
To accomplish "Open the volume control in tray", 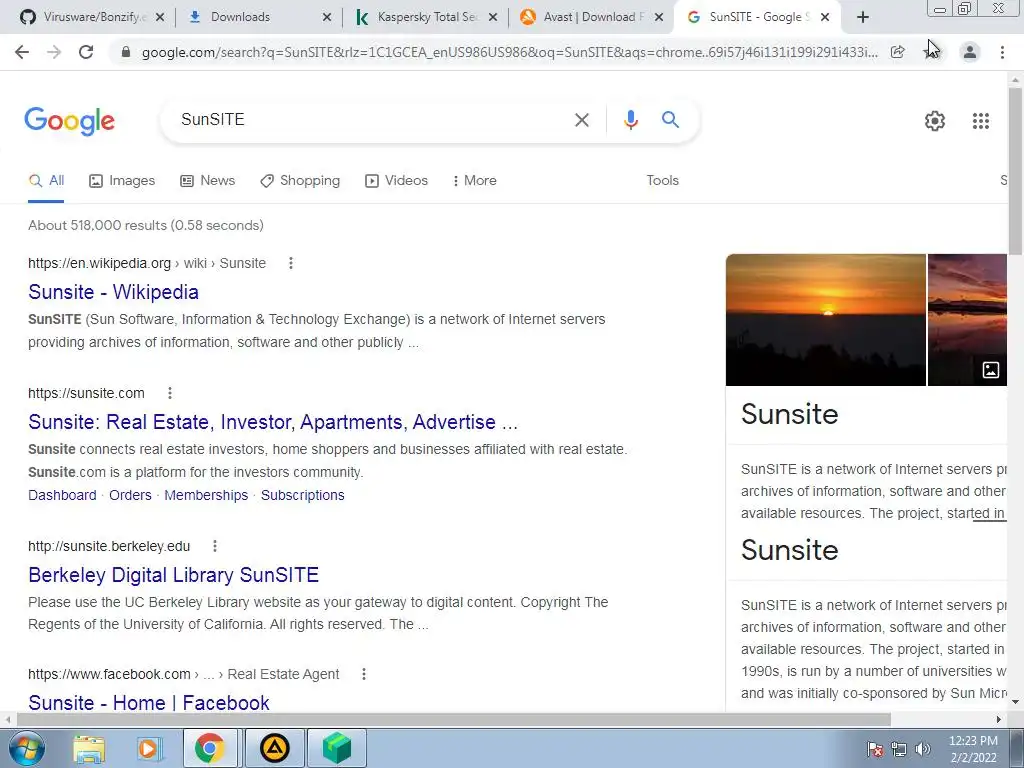I will [x=923, y=749].
